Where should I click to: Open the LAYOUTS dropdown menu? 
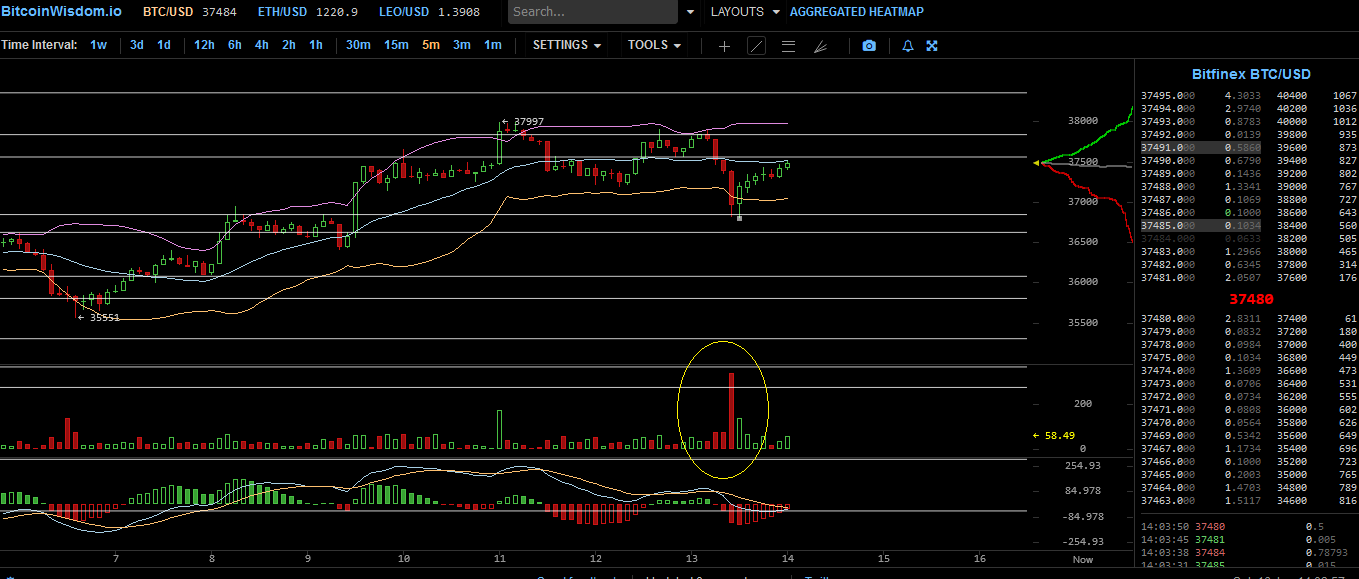pos(744,12)
